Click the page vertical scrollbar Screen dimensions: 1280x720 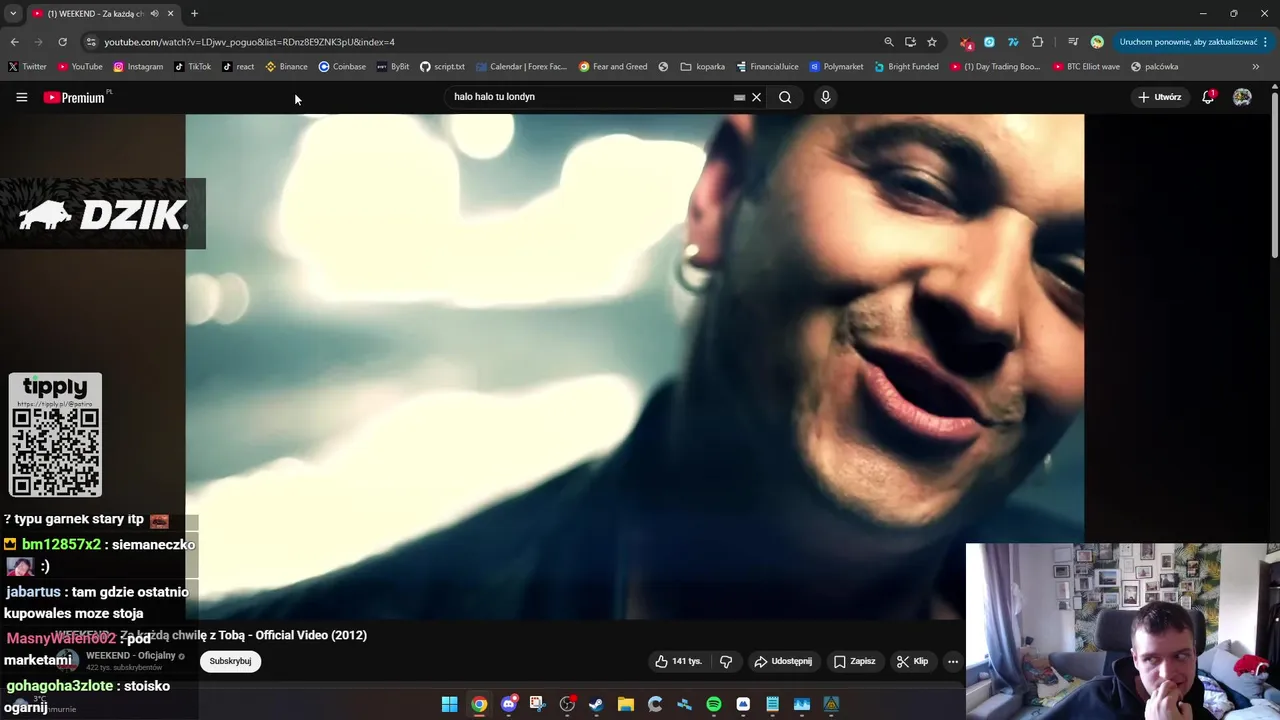pos(1275,175)
